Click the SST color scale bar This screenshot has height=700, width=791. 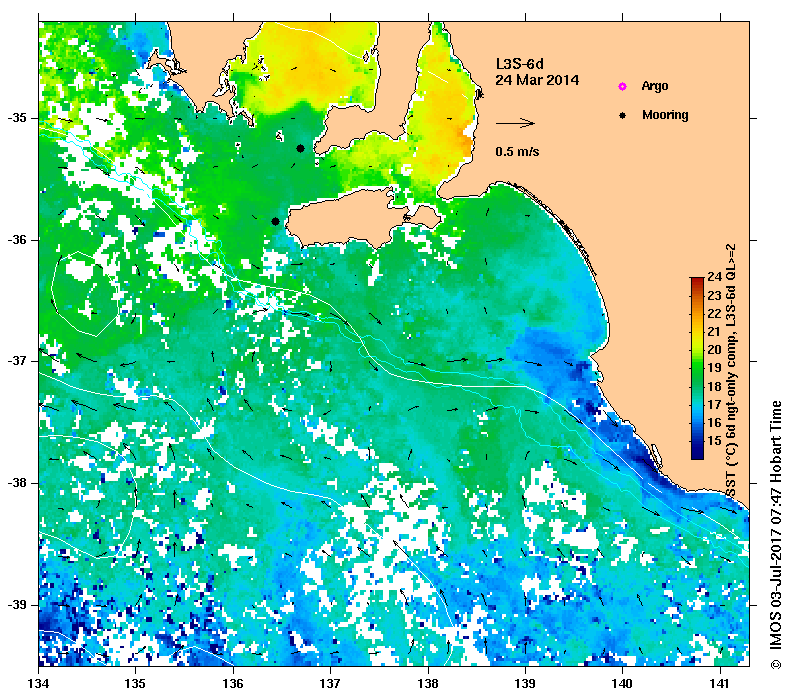(697, 368)
